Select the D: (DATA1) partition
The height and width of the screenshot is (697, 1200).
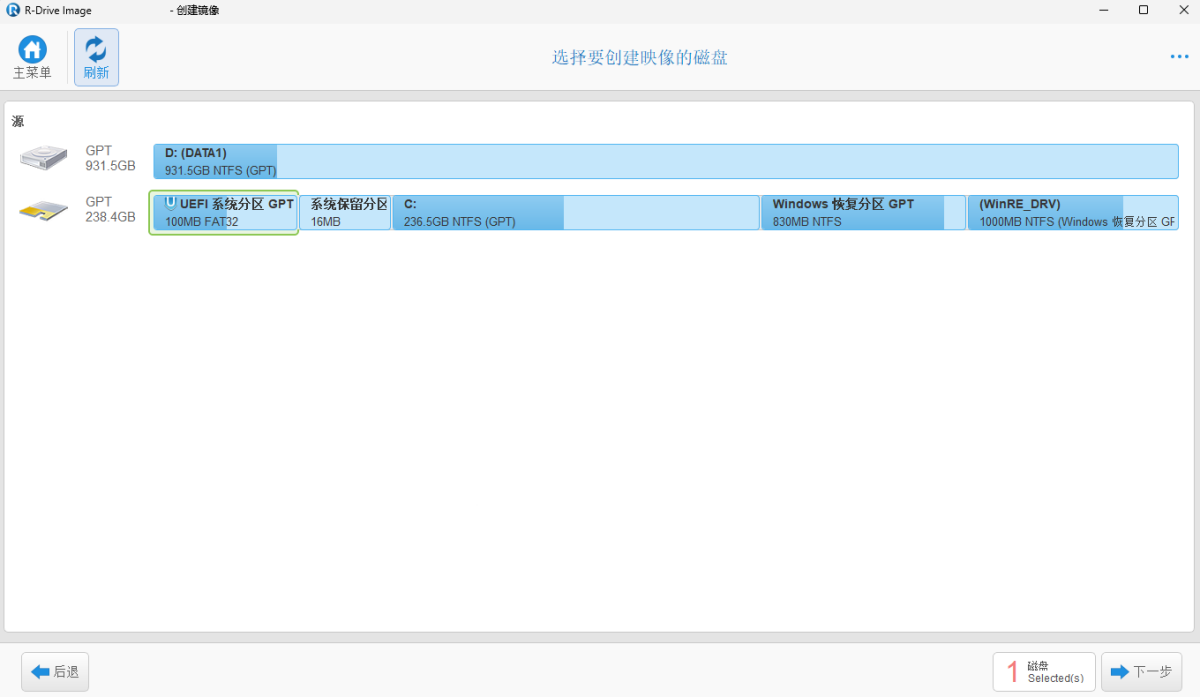(x=665, y=161)
